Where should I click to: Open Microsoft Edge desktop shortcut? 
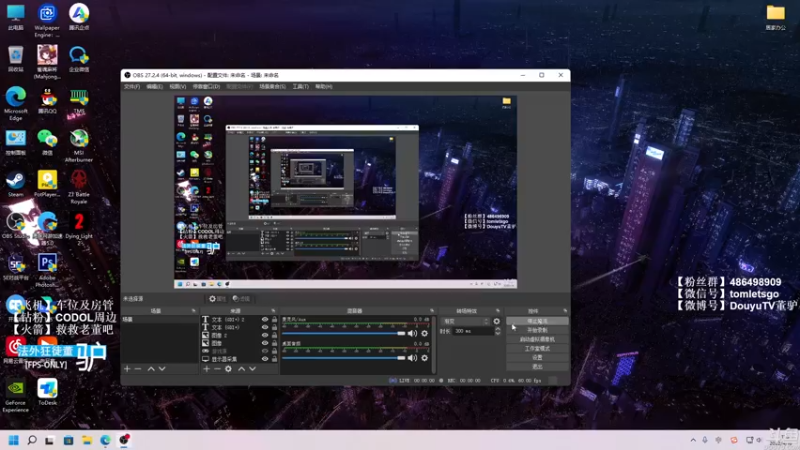16,104
